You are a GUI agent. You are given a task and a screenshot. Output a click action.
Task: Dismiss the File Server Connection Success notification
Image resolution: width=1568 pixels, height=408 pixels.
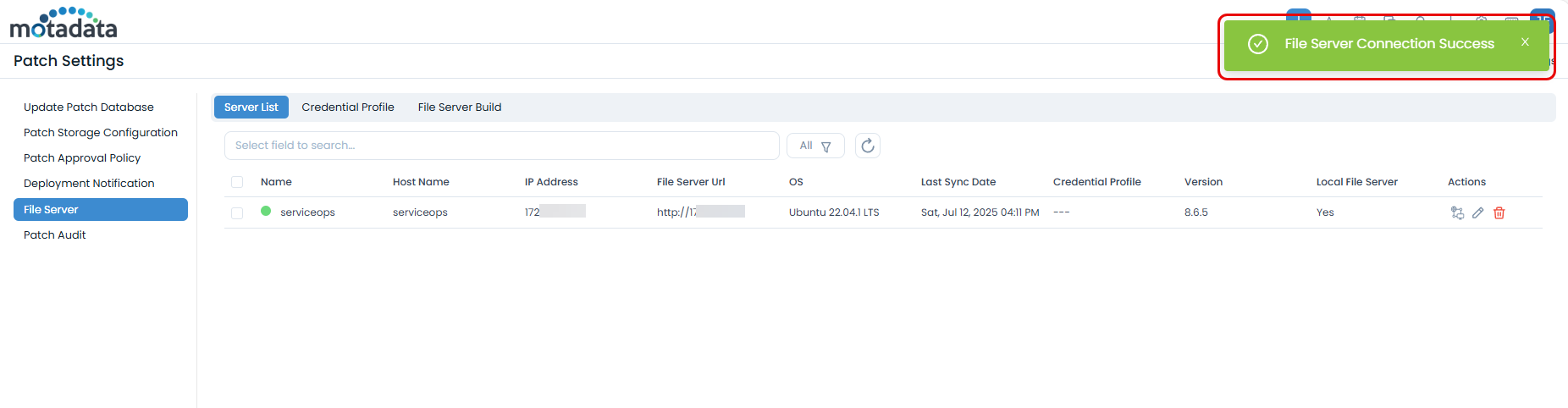1524,42
